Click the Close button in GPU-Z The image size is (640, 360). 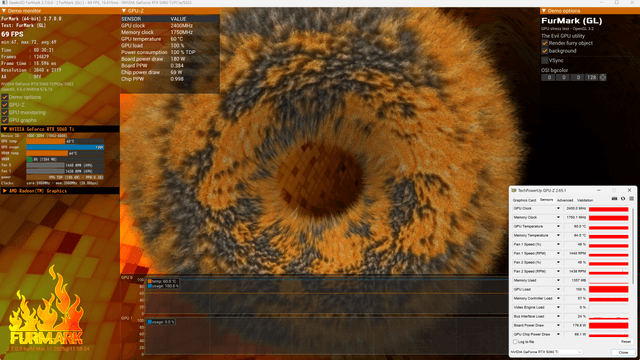click(x=623, y=352)
